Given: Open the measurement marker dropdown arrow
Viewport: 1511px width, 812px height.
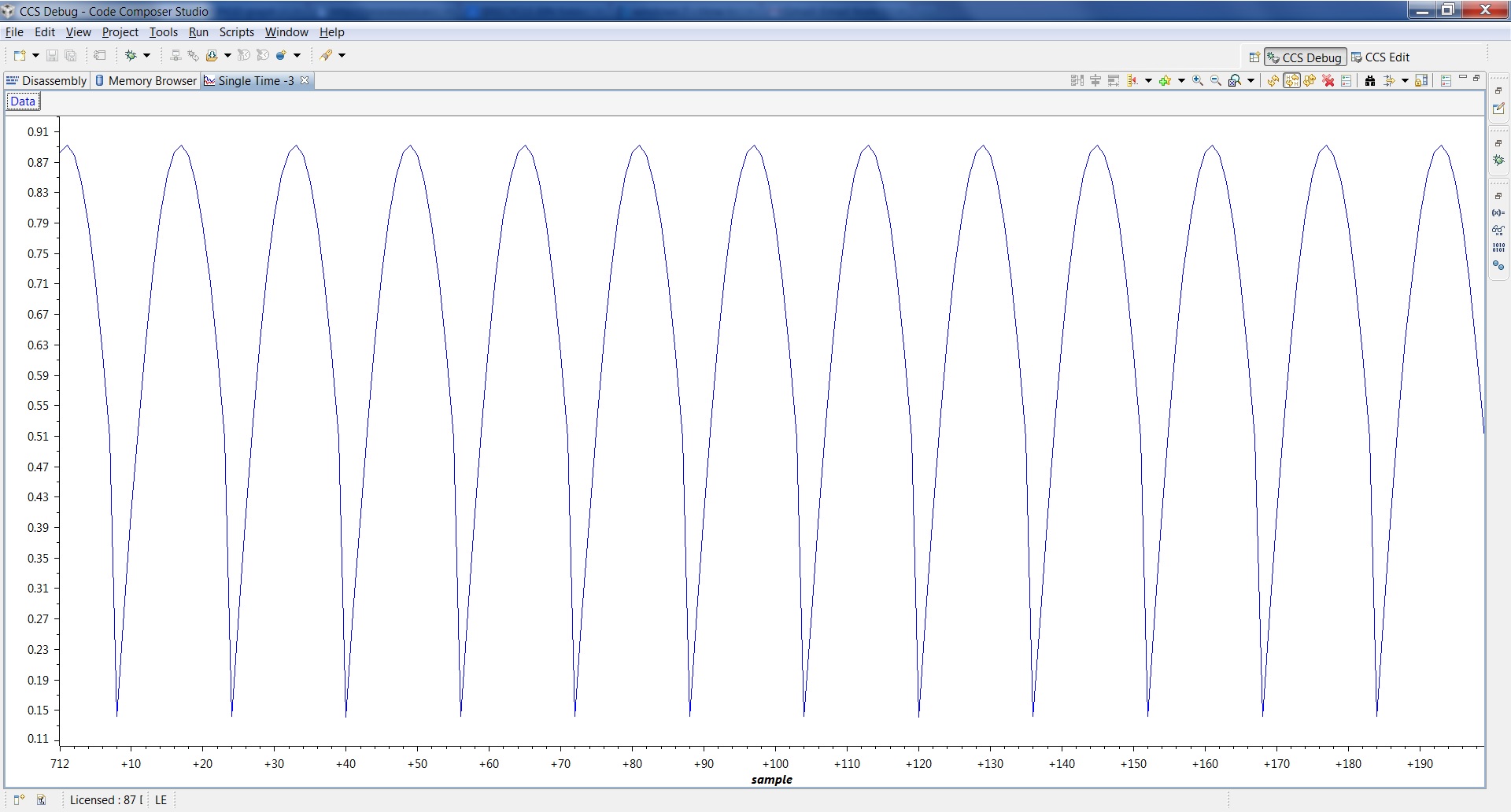Looking at the screenshot, I should pos(1147,80).
